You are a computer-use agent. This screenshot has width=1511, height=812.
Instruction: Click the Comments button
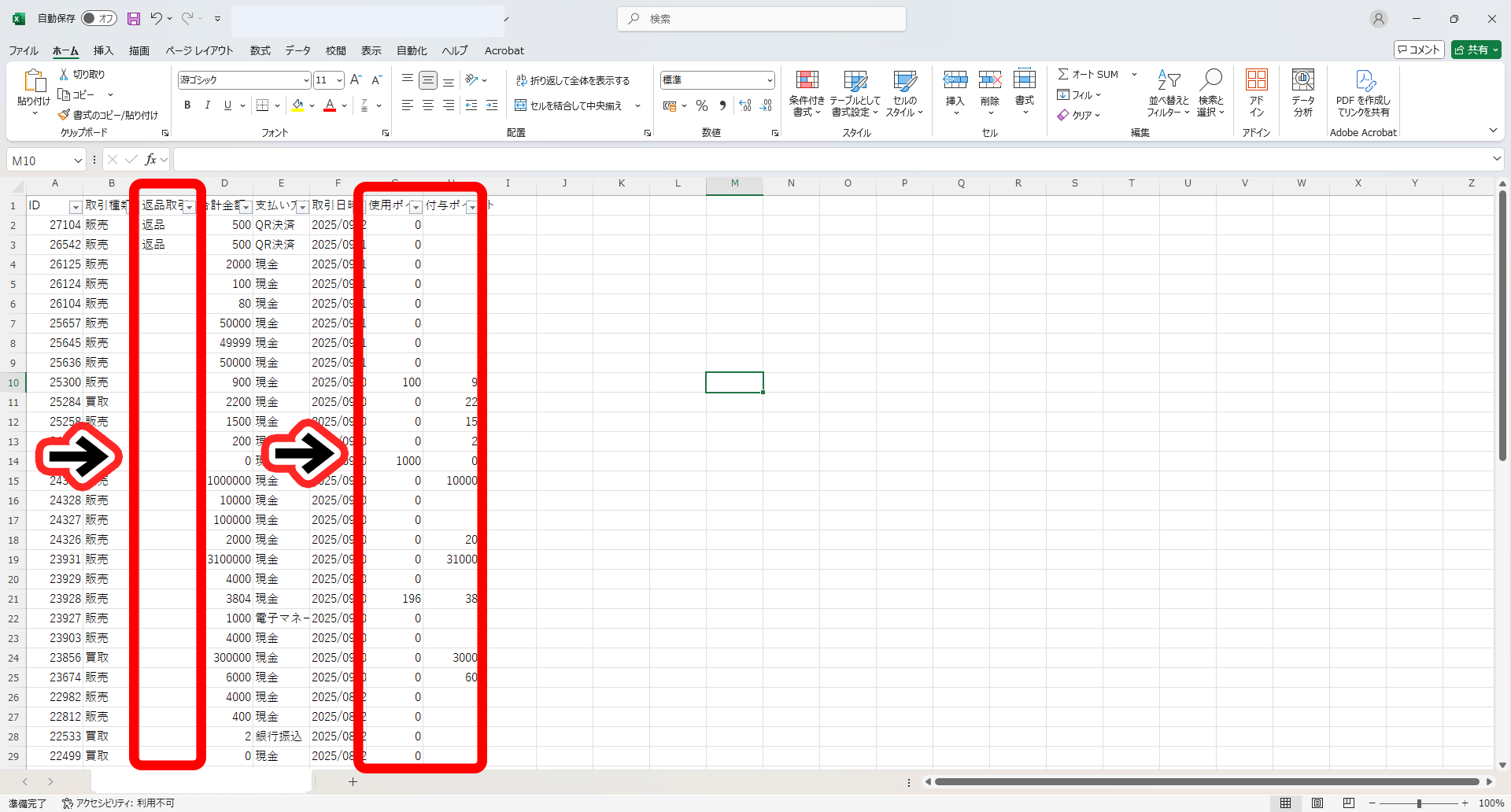1419,50
